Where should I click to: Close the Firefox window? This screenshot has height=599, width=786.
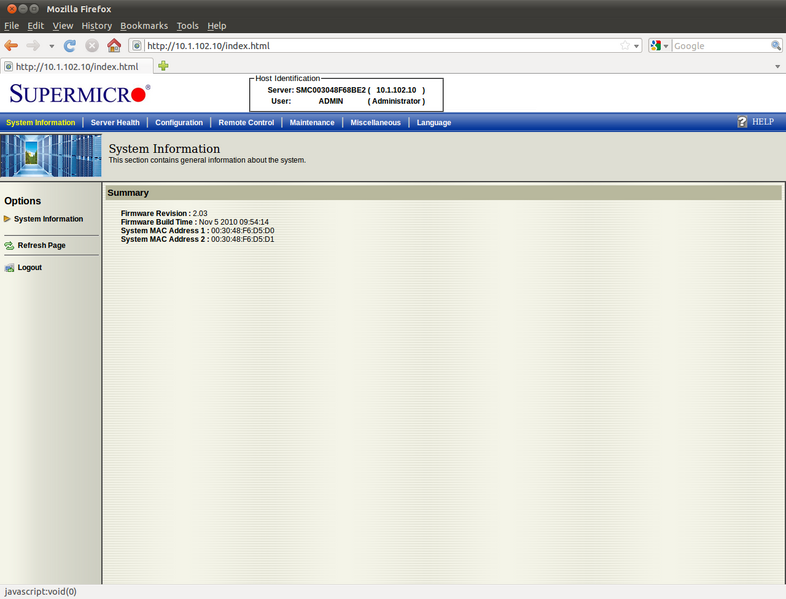12,9
